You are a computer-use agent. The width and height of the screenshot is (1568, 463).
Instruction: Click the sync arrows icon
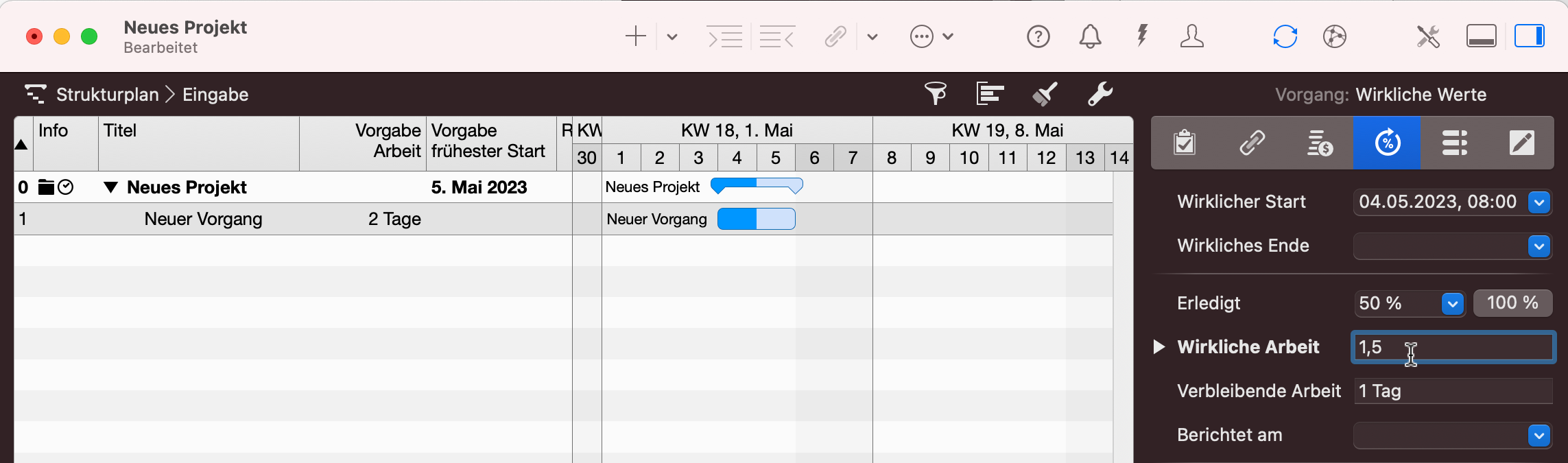point(1285,36)
